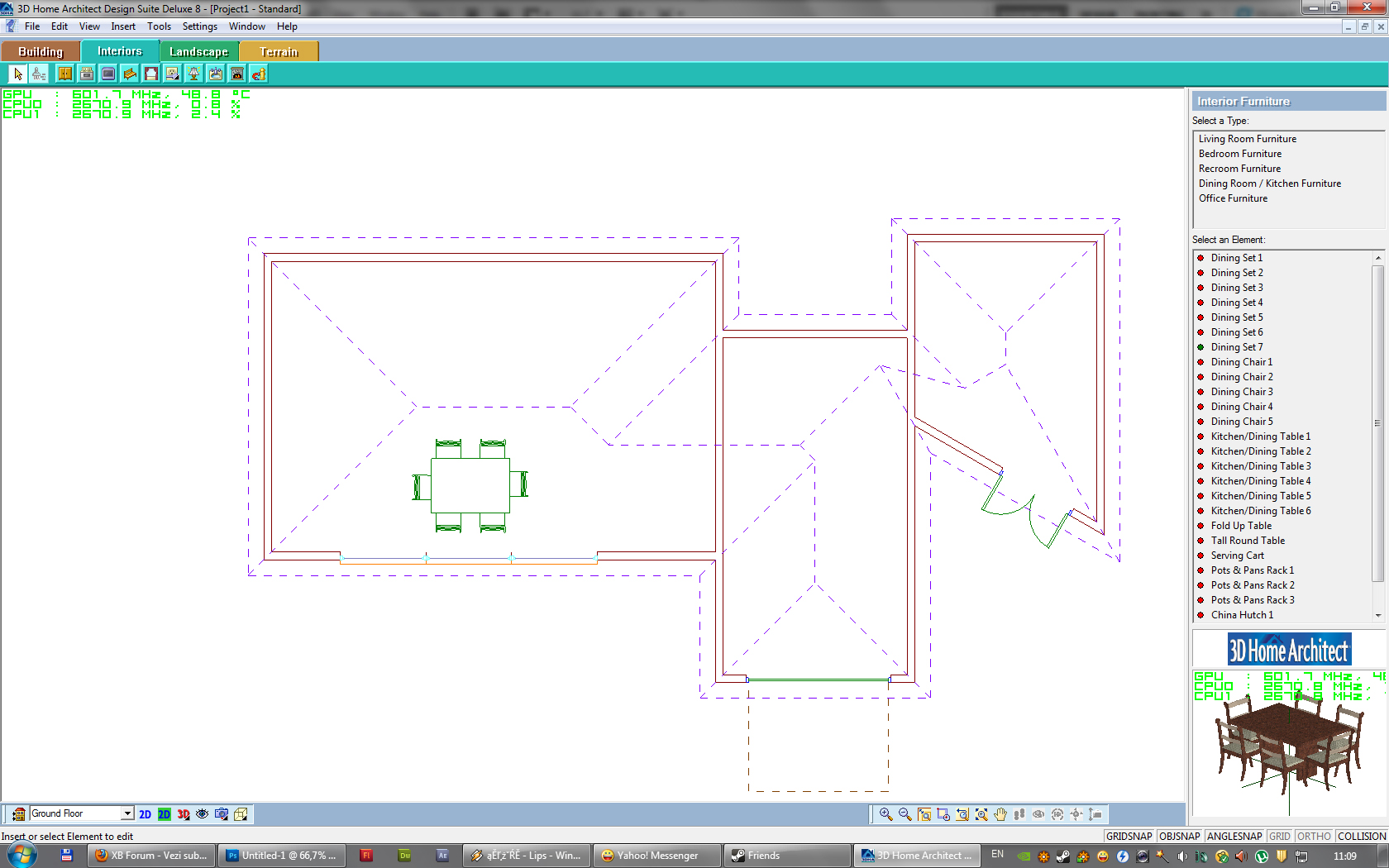1389x868 pixels.
Task: Open the Ground Floor dropdown
Action: [x=127, y=813]
